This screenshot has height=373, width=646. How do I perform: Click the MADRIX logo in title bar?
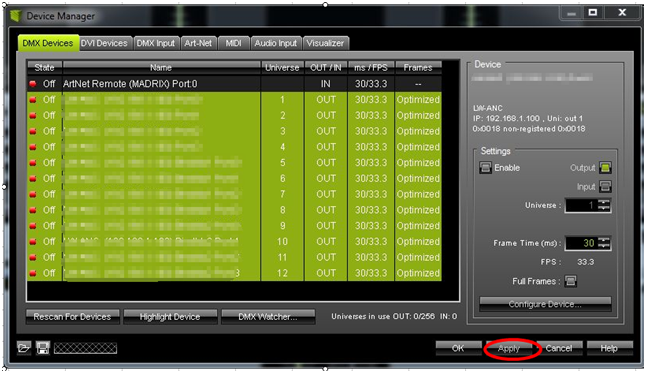tap(16, 16)
